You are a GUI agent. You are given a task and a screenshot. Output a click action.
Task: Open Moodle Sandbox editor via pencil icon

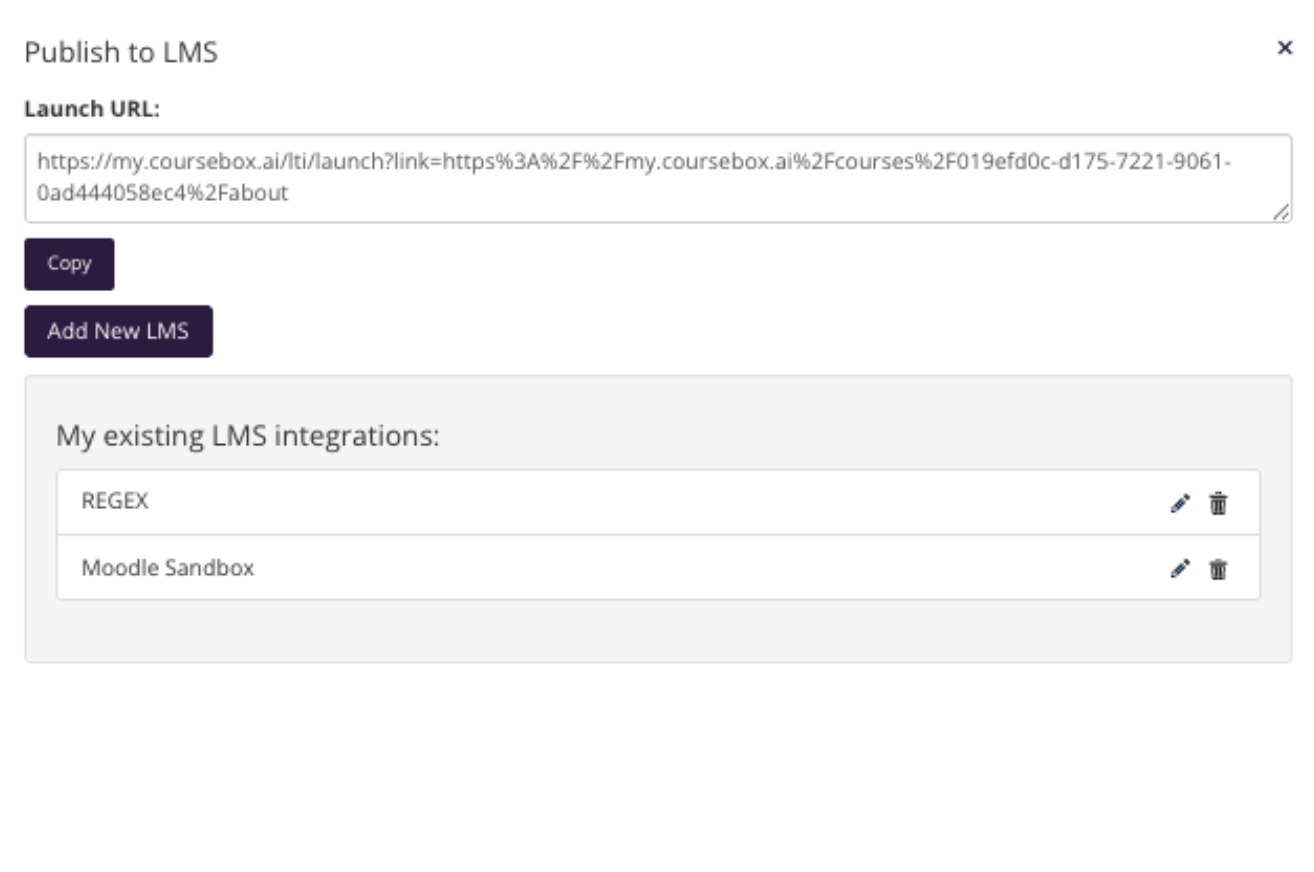point(1180,569)
